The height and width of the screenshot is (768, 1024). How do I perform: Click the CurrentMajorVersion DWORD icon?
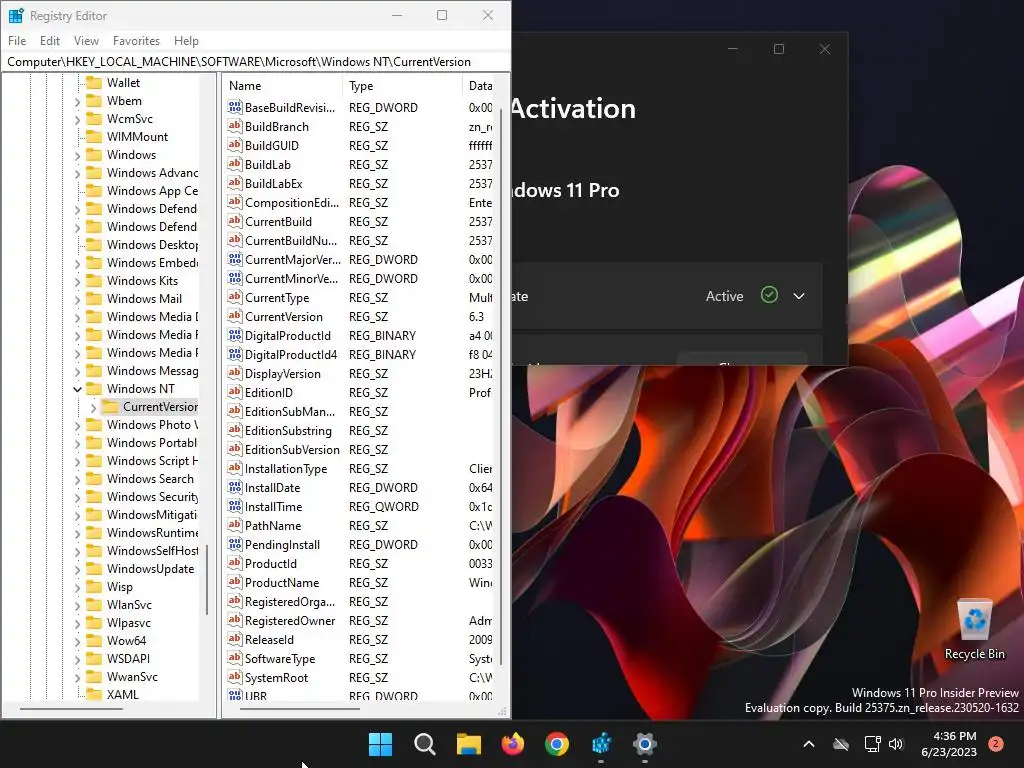[234, 259]
